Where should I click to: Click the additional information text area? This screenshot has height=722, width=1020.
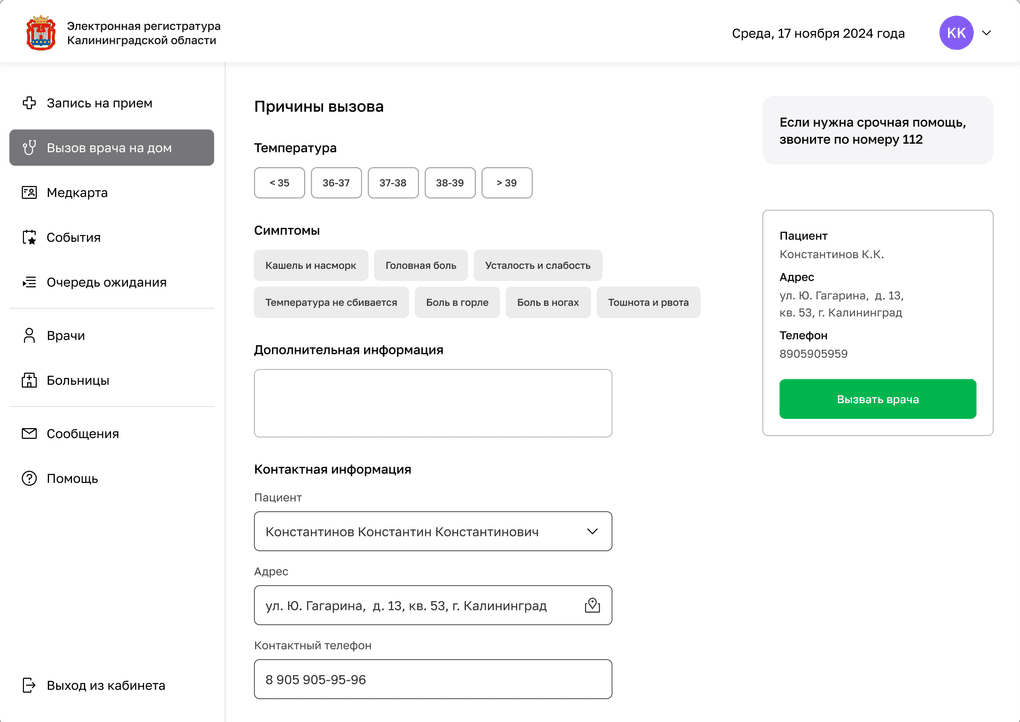tap(433, 403)
